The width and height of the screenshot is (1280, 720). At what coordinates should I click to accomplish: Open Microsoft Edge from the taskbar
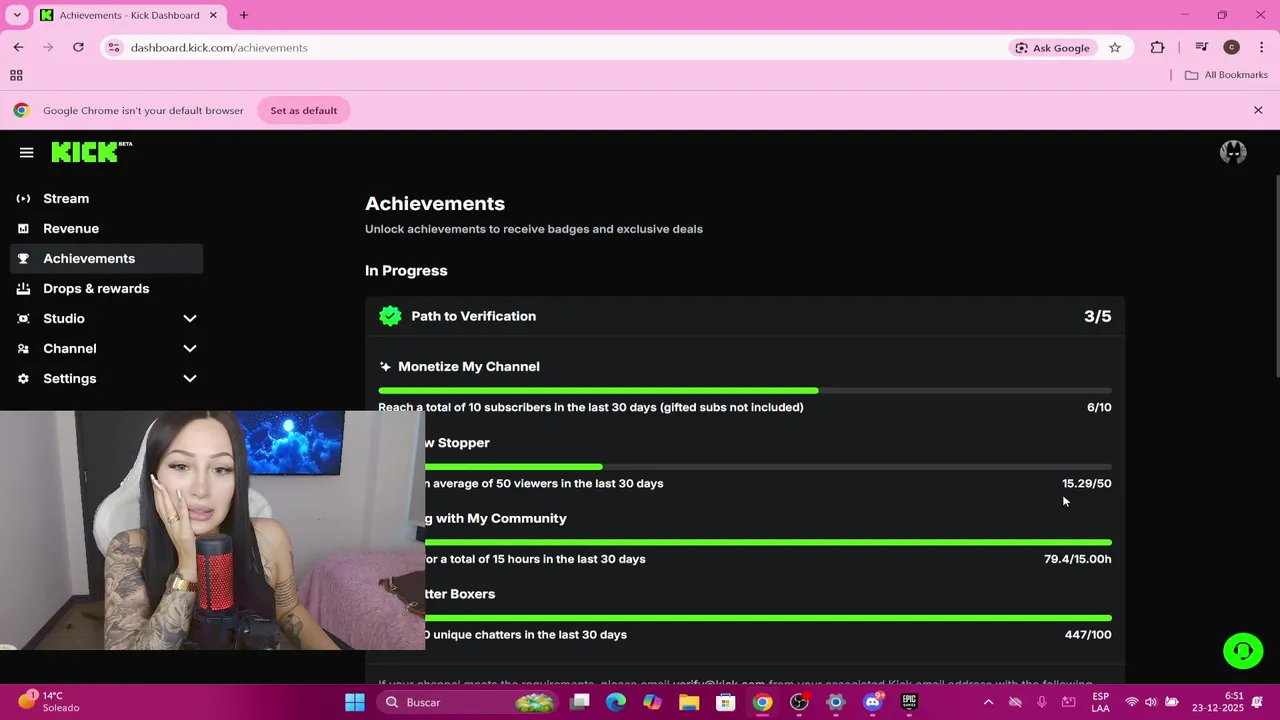(616, 702)
